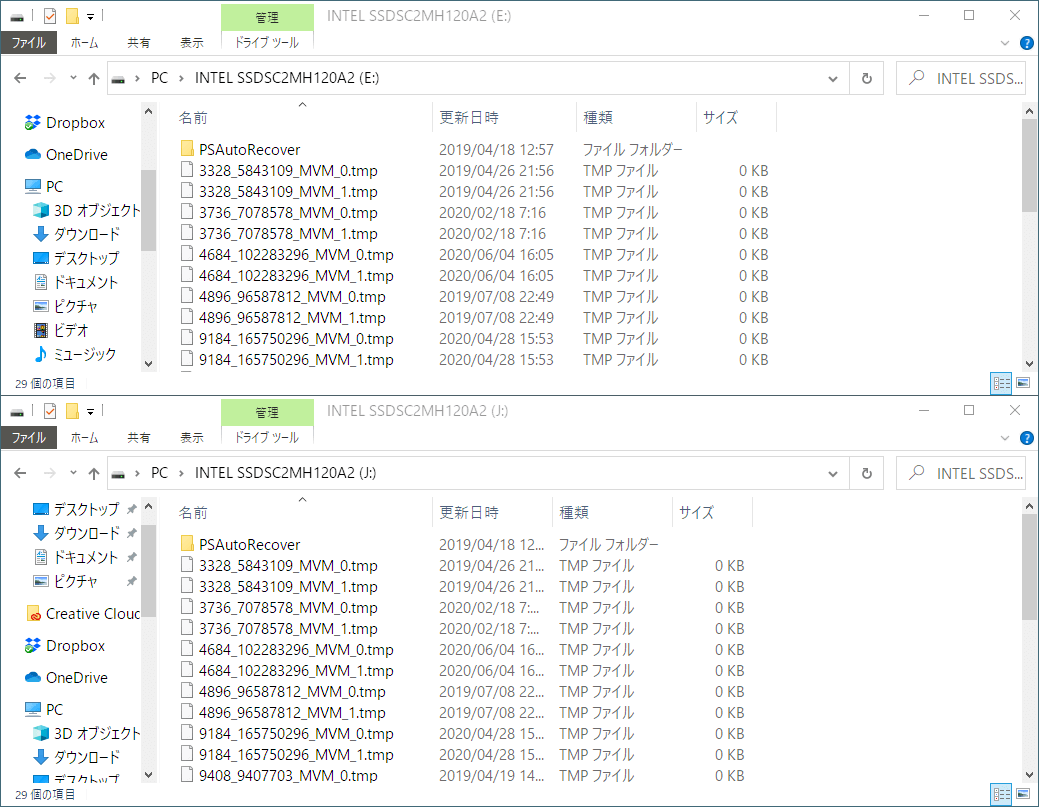This screenshot has width=1039, height=807.
Task: Go up one level in J: window
Action: 94,473
